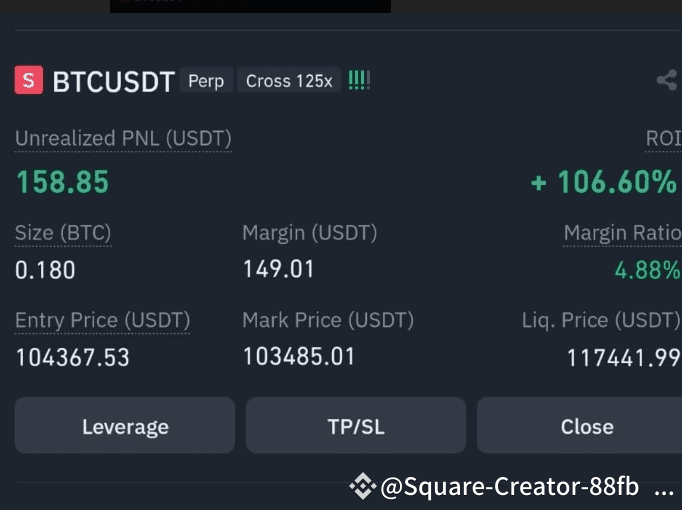The image size is (682, 510).
Task: Tap the Size (BTC) label
Action: [x=63, y=233]
